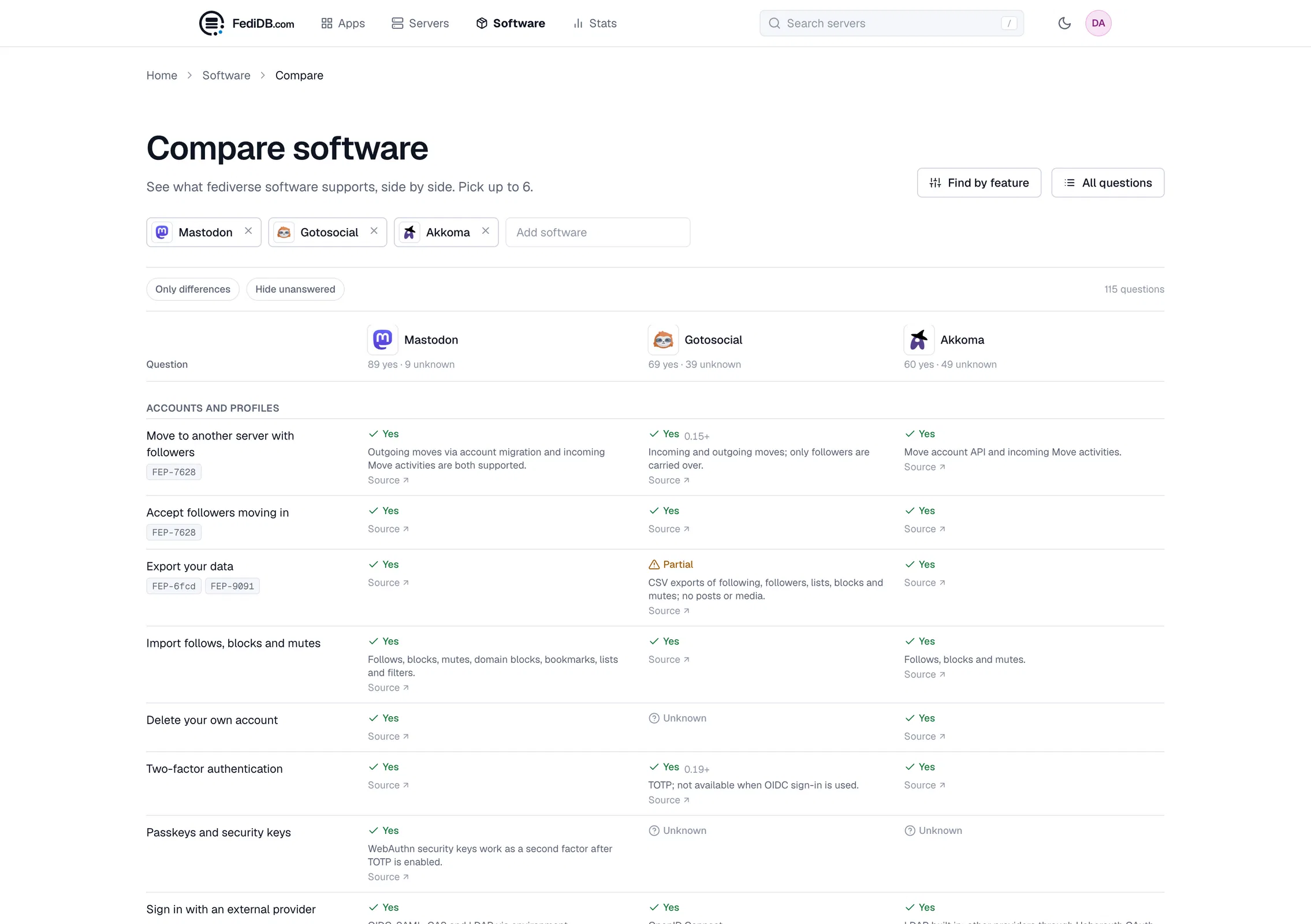Toggle Only differences filter
This screenshot has width=1311, height=924.
(x=193, y=289)
